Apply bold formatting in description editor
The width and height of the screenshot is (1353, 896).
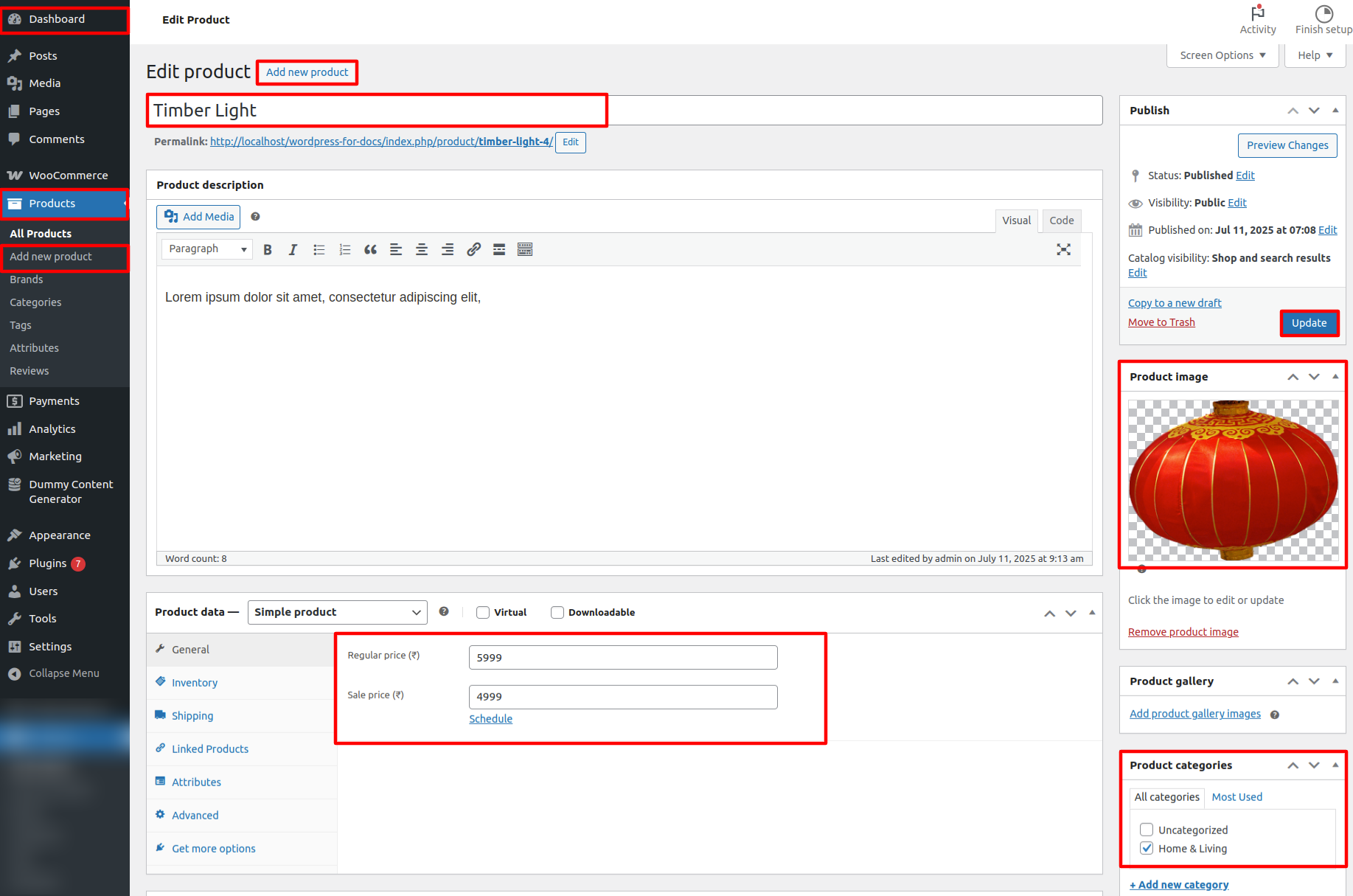[x=268, y=250]
